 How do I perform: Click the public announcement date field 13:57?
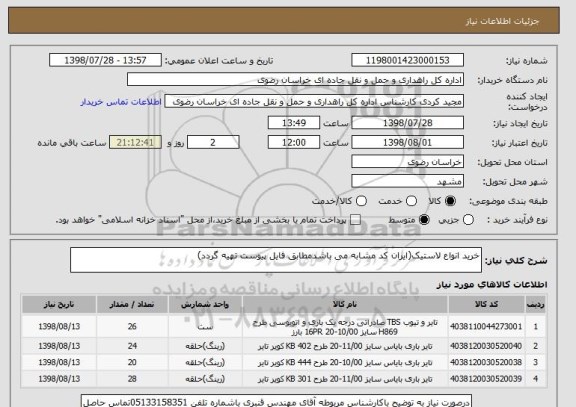pos(105,60)
